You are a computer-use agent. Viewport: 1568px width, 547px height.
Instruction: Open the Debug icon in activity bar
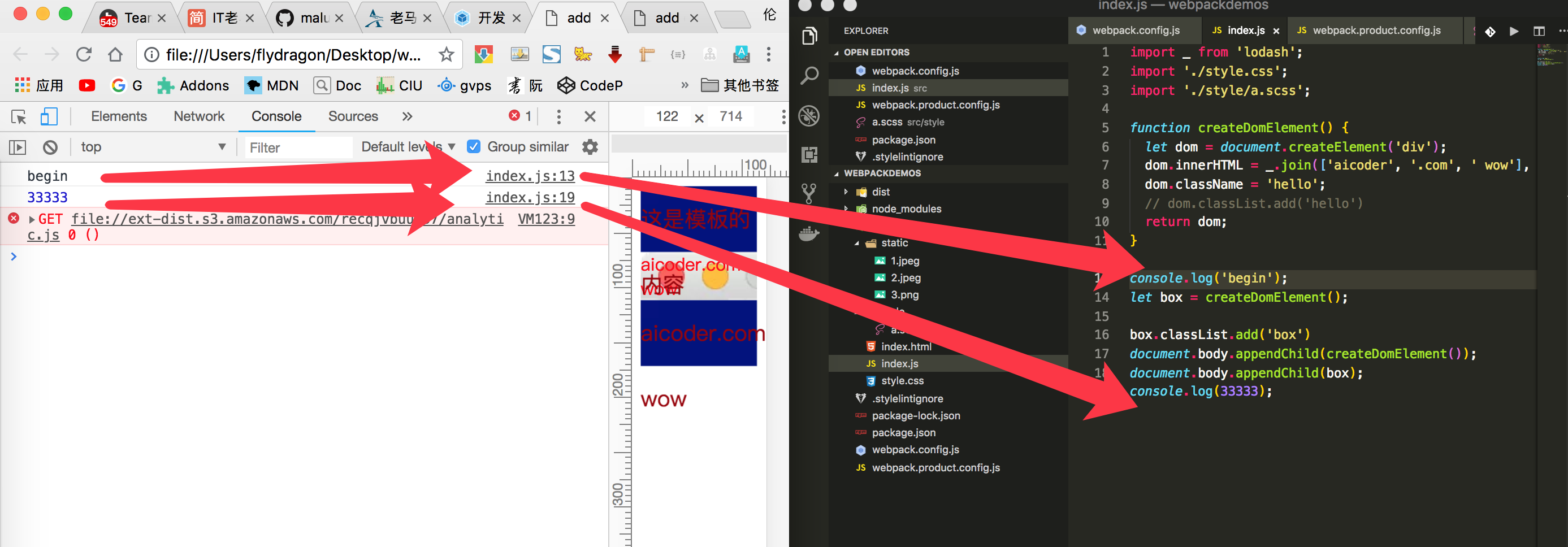tap(809, 115)
